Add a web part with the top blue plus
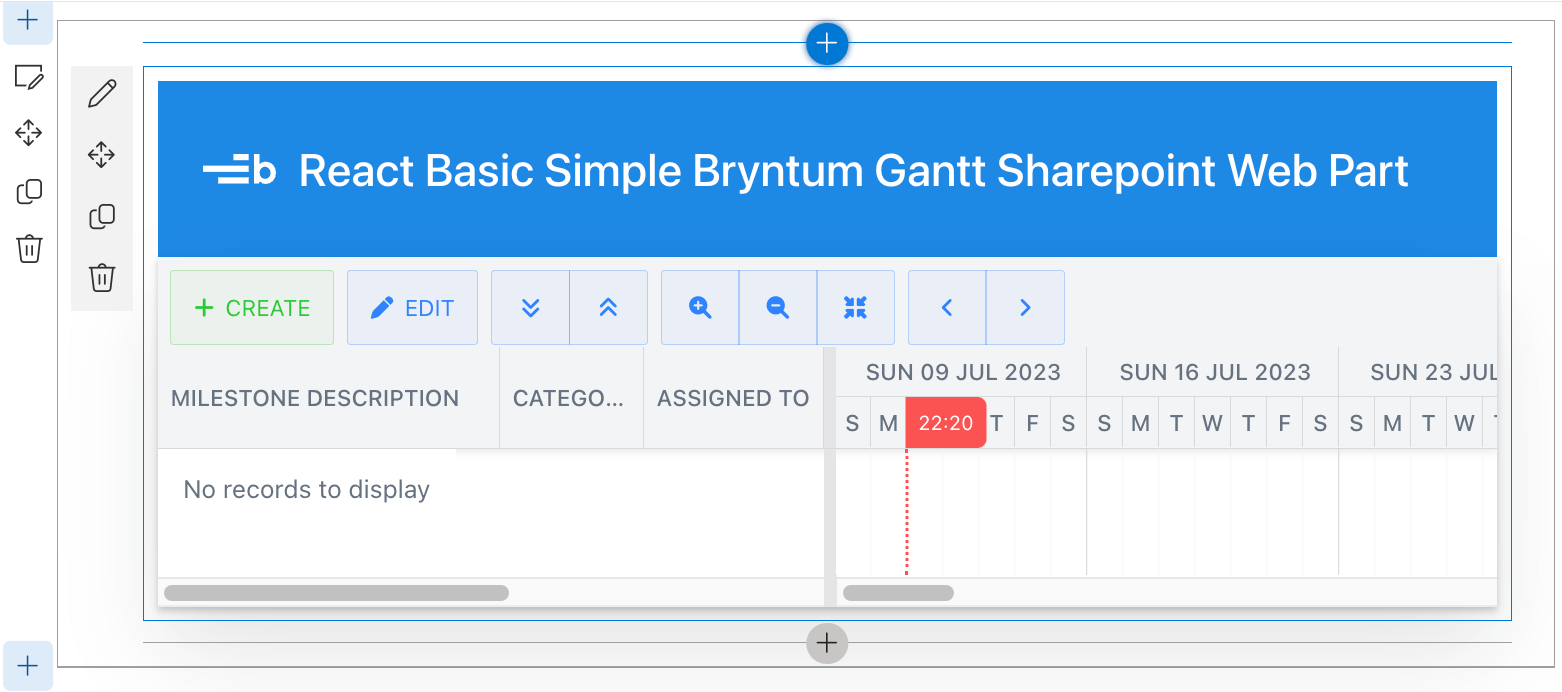Viewport: 1562px width, 692px height. (827, 44)
